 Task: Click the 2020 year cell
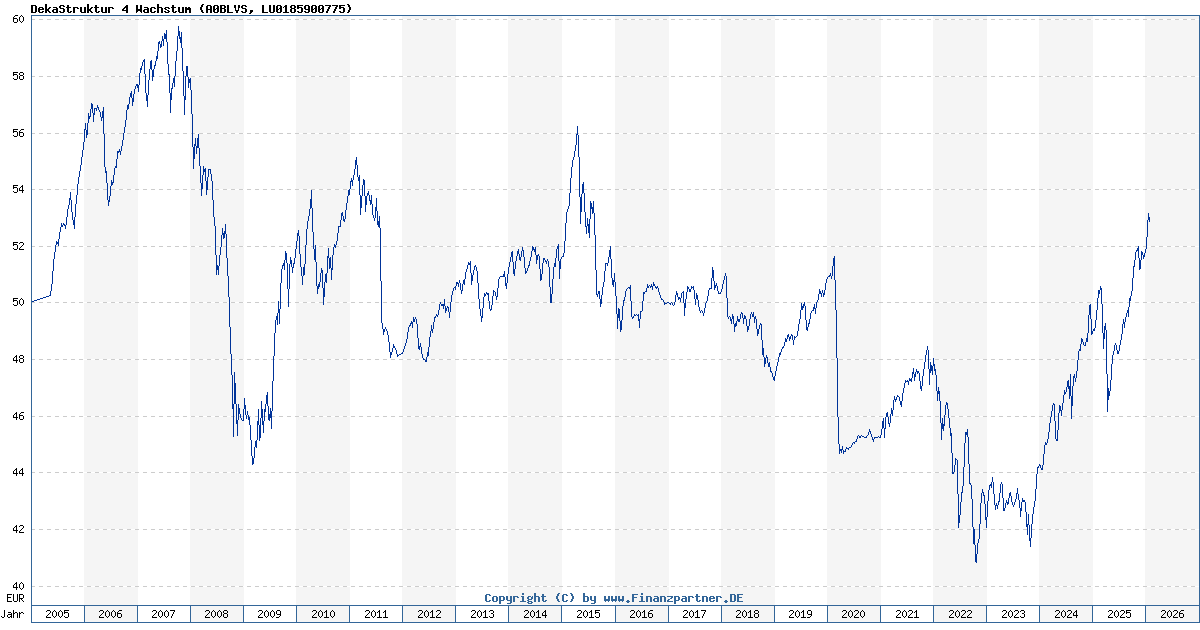854,614
